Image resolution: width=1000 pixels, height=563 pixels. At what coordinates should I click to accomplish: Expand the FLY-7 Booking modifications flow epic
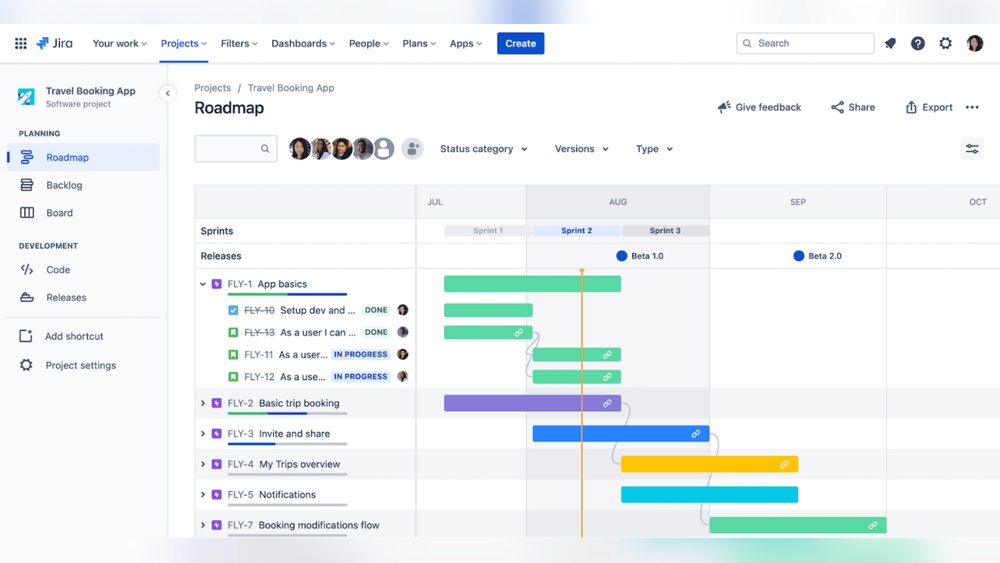tap(203, 525)
